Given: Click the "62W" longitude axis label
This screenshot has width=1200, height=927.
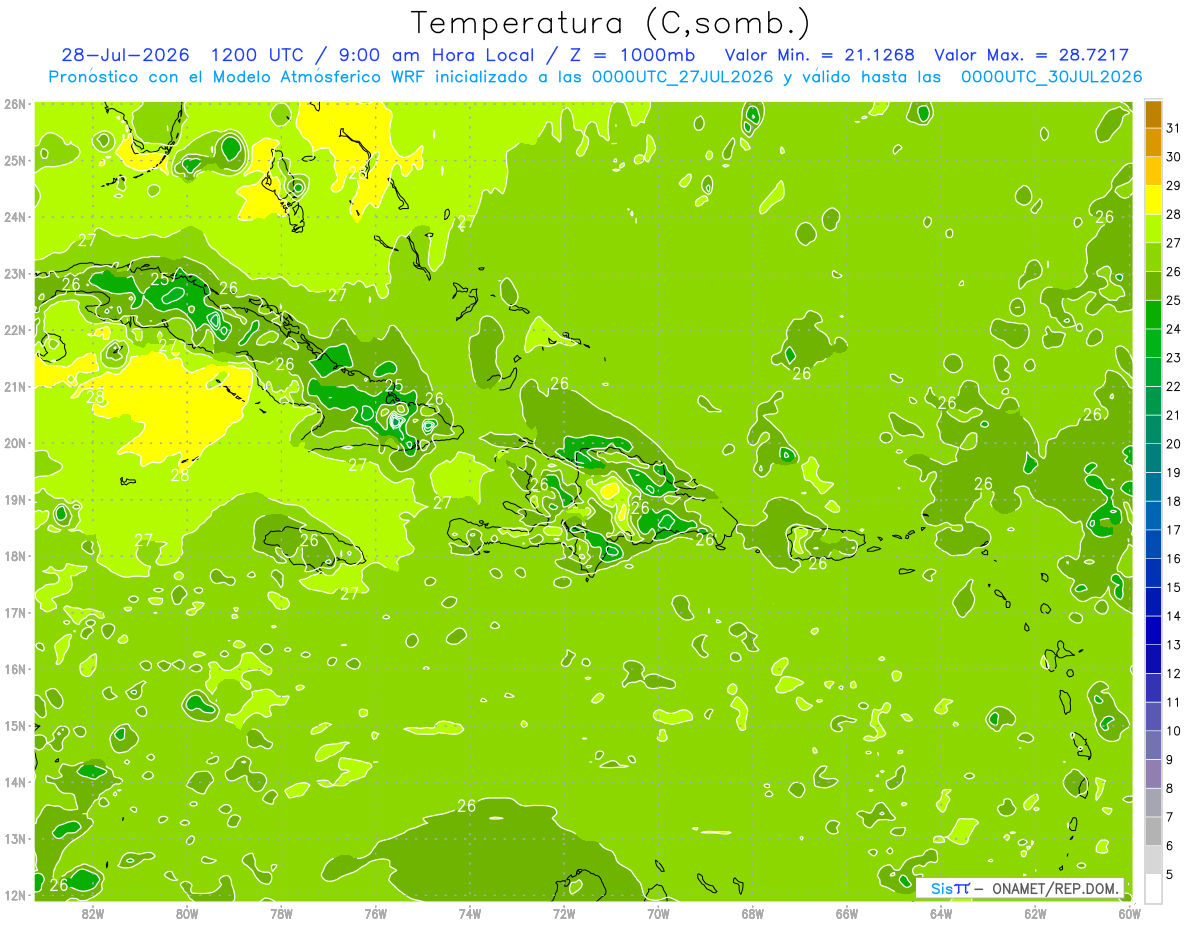Looking at the screenshot, I should click(1035, 914).
